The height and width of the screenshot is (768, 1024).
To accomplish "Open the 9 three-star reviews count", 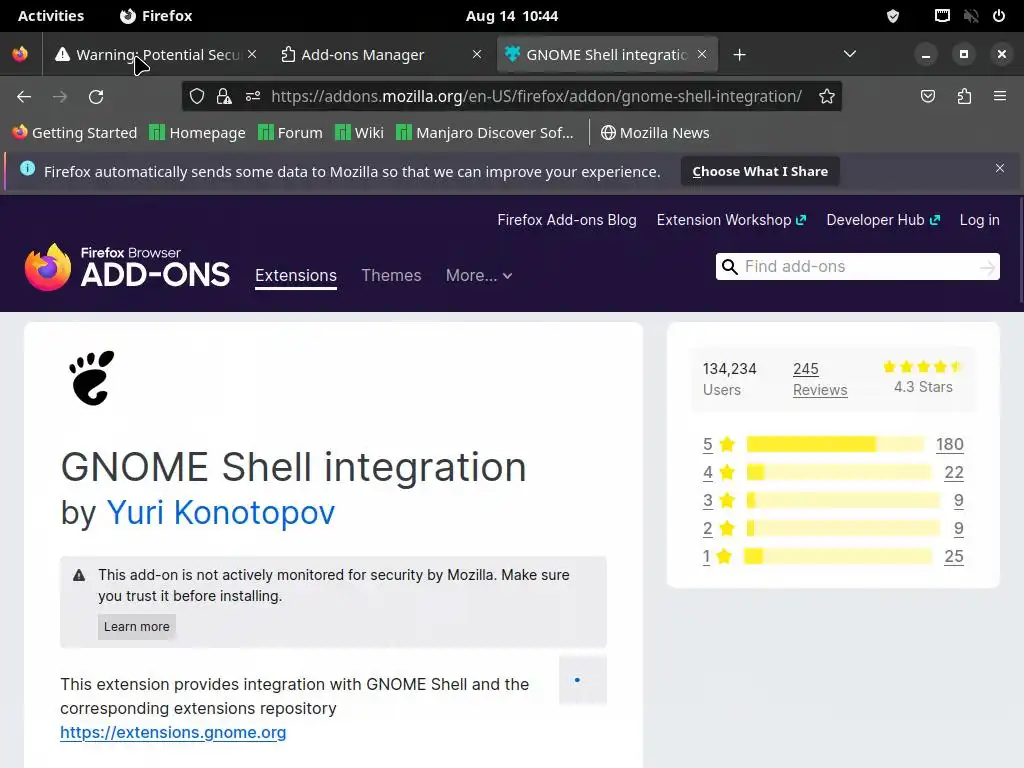I will (x=958, y=500).
